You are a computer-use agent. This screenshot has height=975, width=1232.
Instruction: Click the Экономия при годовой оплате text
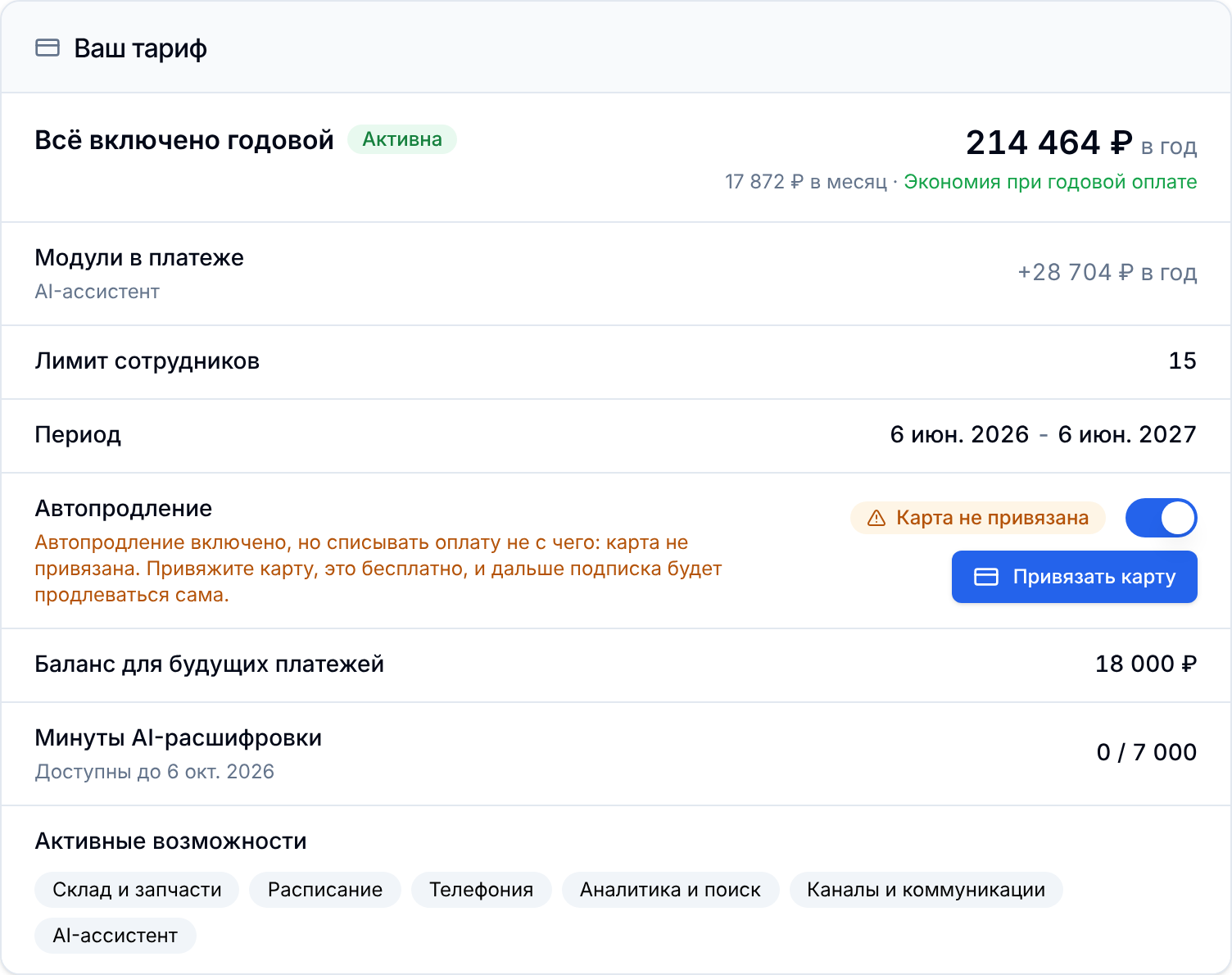(1050, 182)
